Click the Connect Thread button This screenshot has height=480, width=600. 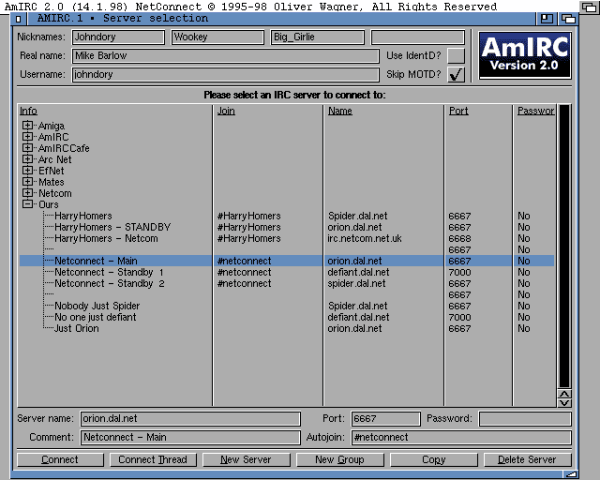[153, 459]
